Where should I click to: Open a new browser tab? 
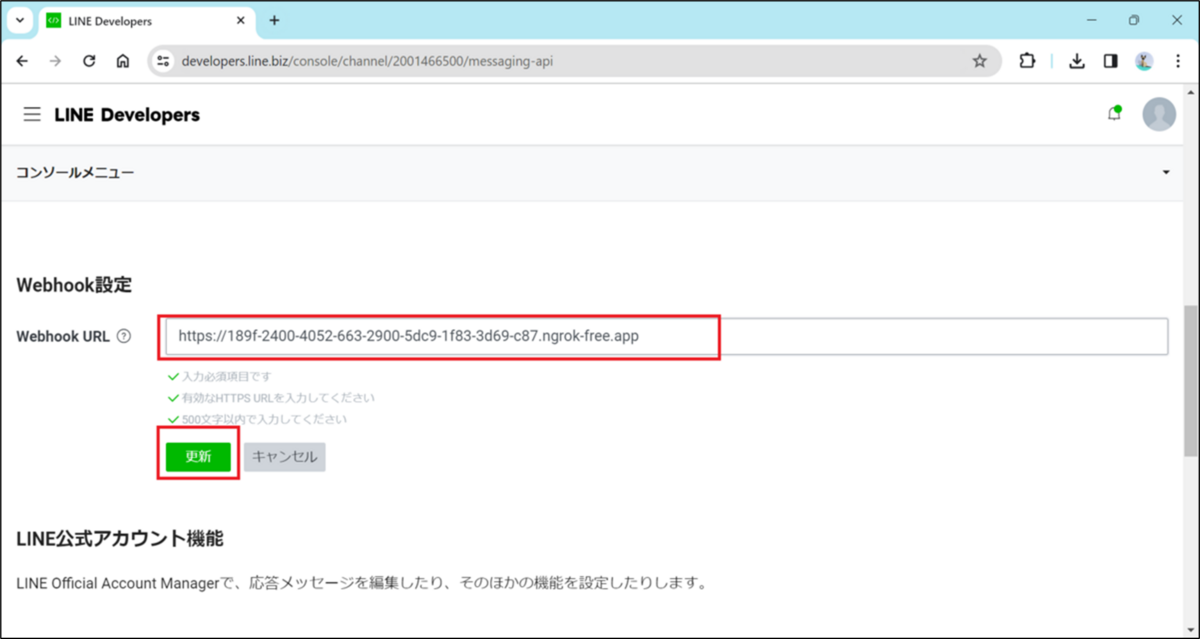point(275,20)
